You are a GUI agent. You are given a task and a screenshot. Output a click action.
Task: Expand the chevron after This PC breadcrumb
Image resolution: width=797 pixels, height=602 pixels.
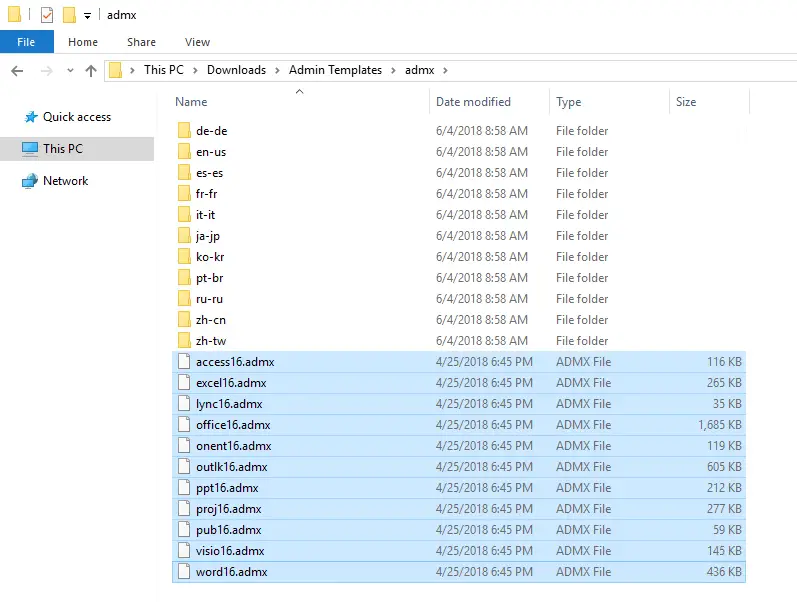point(195,70)
